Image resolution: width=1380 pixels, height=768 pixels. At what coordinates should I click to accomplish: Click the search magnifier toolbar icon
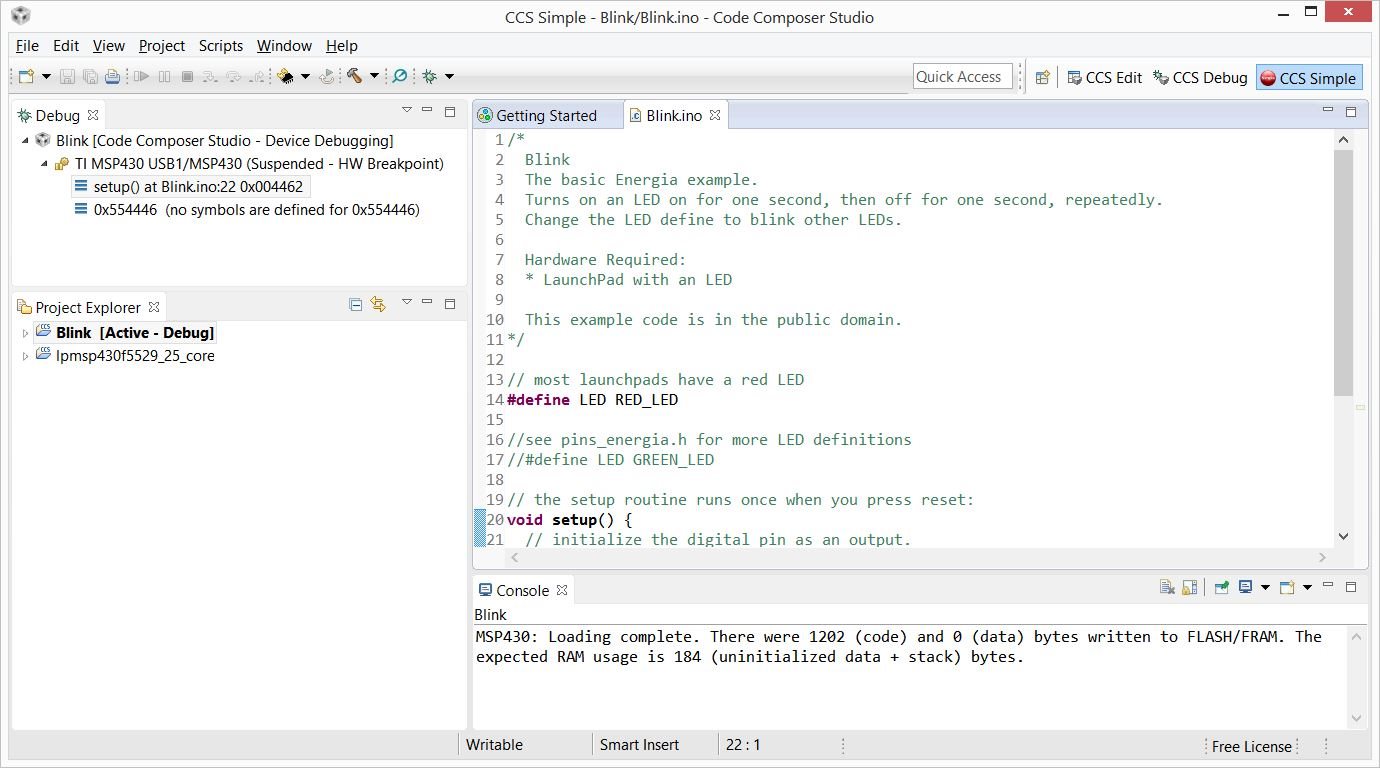coord(400,76)
